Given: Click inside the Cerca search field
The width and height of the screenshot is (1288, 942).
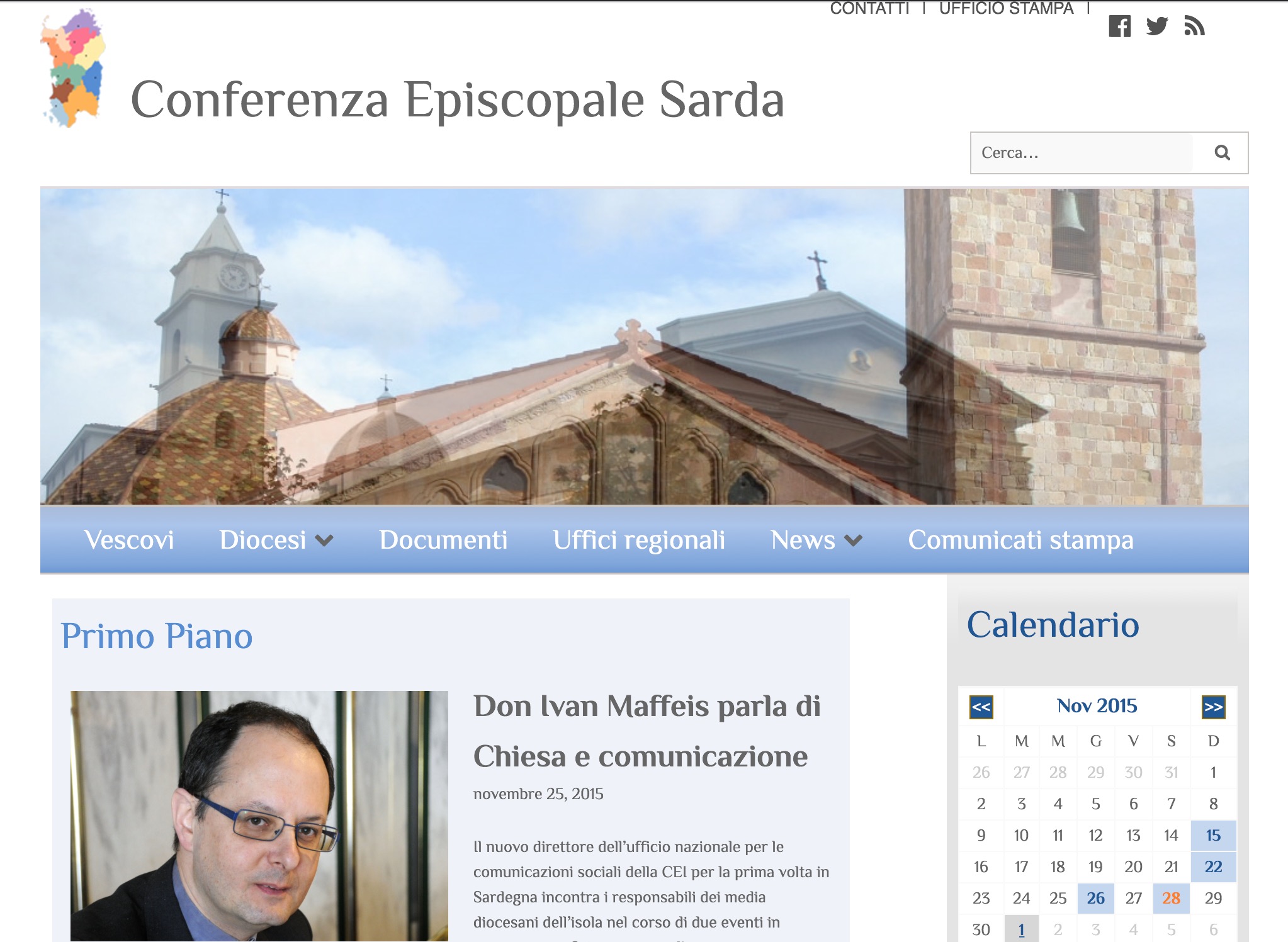Looking at the screenshot, I should click(x=1082, y=153).
